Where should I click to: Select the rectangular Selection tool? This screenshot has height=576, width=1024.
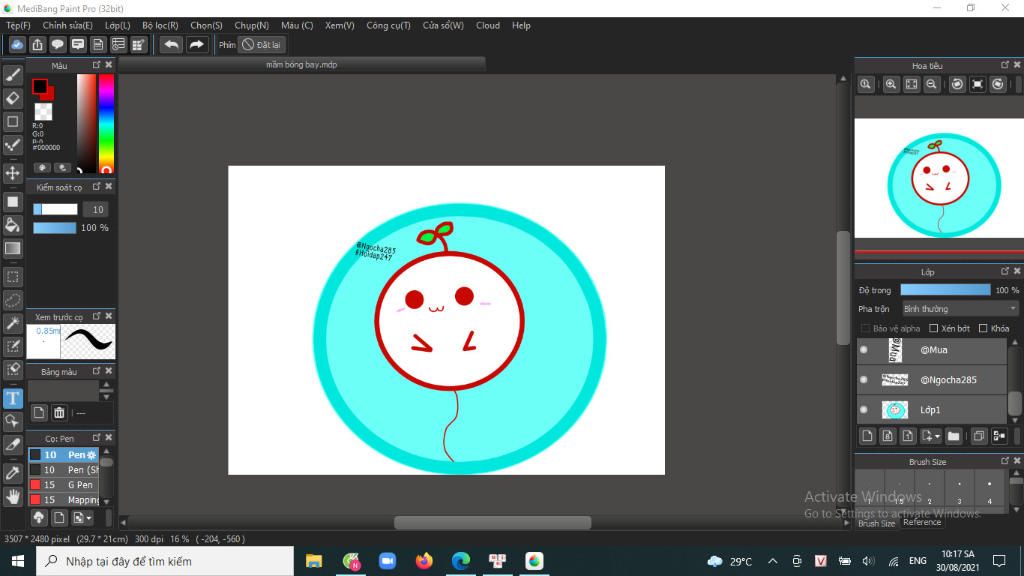[x=12, y=277]
